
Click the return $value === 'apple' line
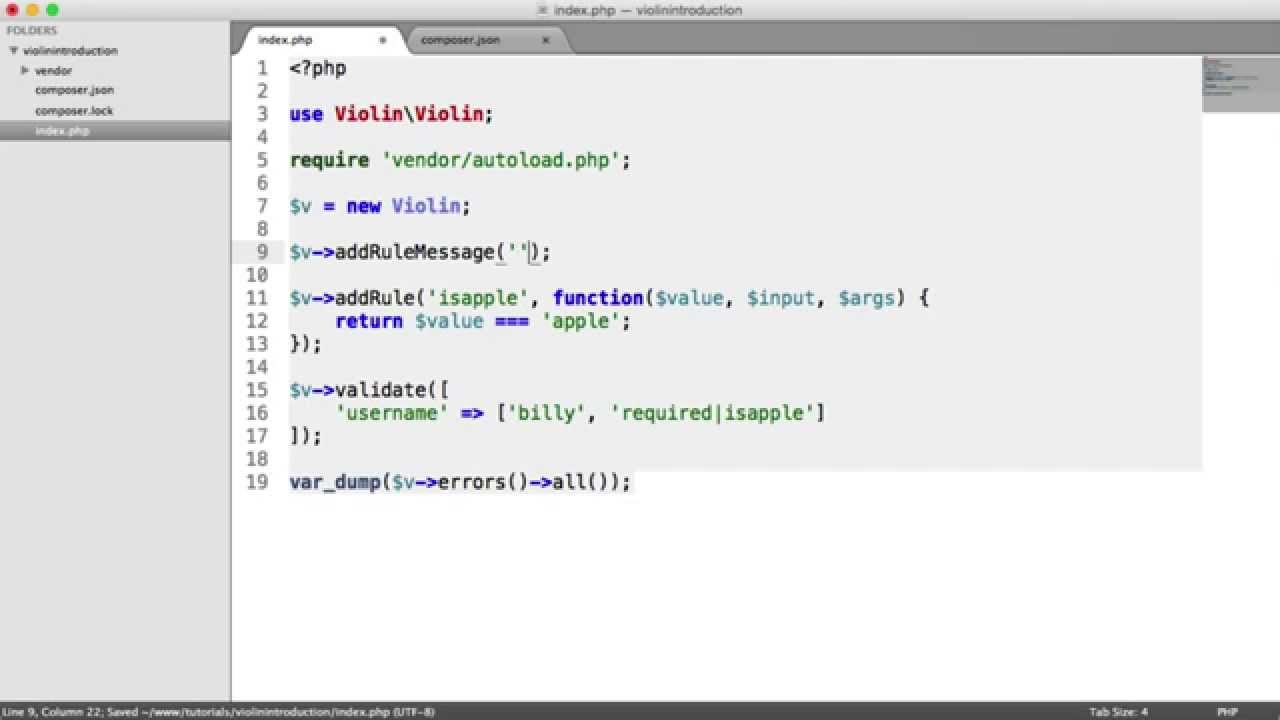coord(483,321)
